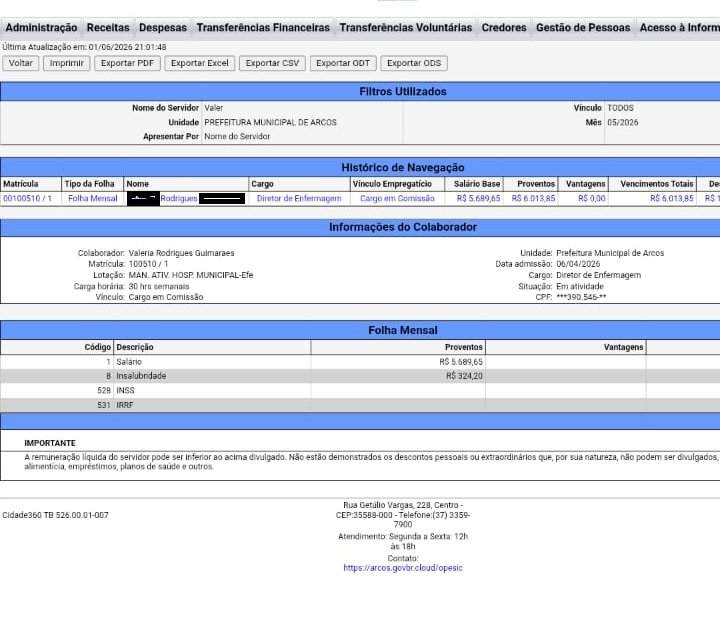Click the Exportar CSV button
Screen dimensions: 720x618
click(272, 63)
